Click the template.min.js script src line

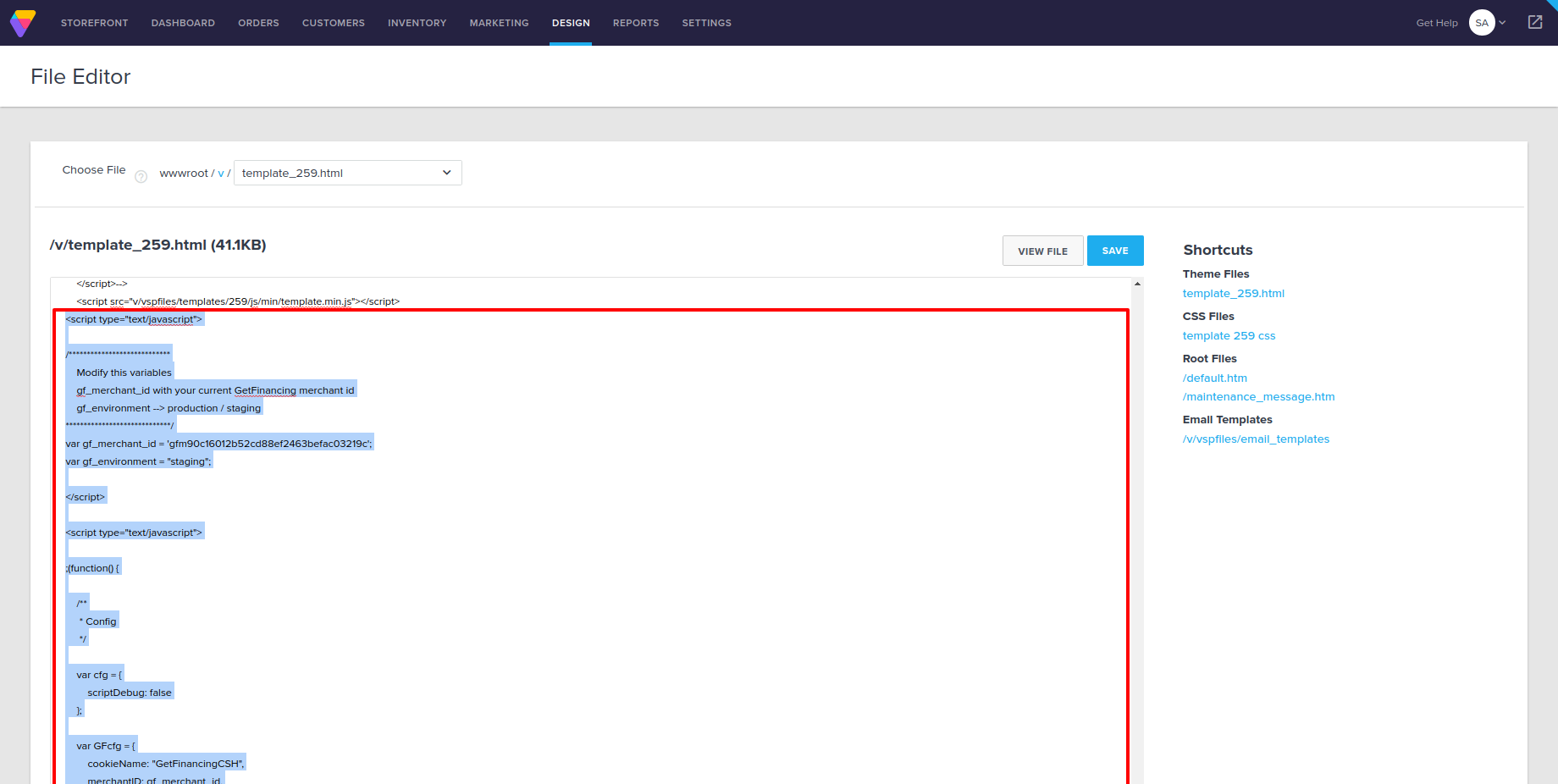click(238, 301)
